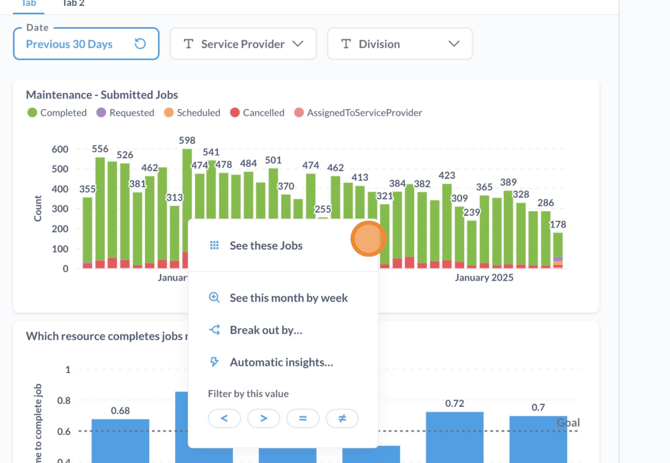Click the grid icon beside See these Jobs

click(214, 245)
